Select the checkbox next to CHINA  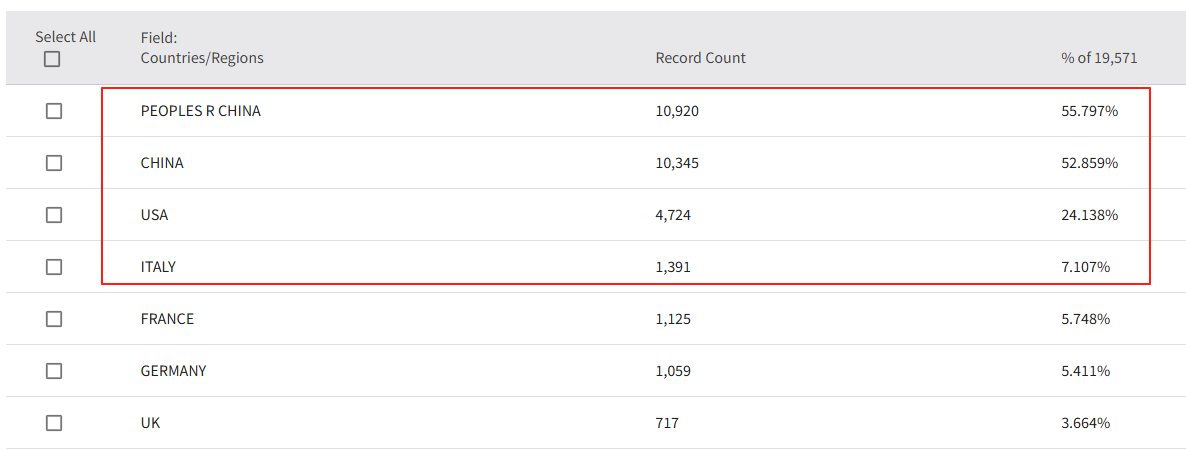click(x=54, y=163)
